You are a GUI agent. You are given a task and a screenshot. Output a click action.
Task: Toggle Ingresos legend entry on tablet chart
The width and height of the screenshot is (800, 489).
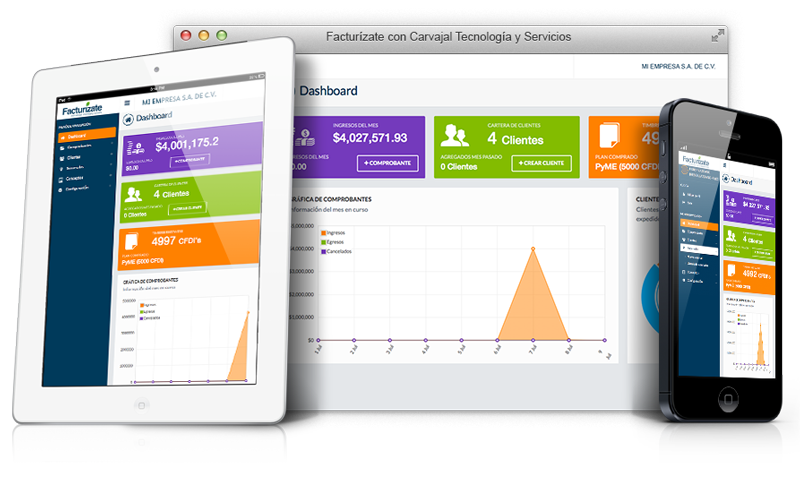148,305
